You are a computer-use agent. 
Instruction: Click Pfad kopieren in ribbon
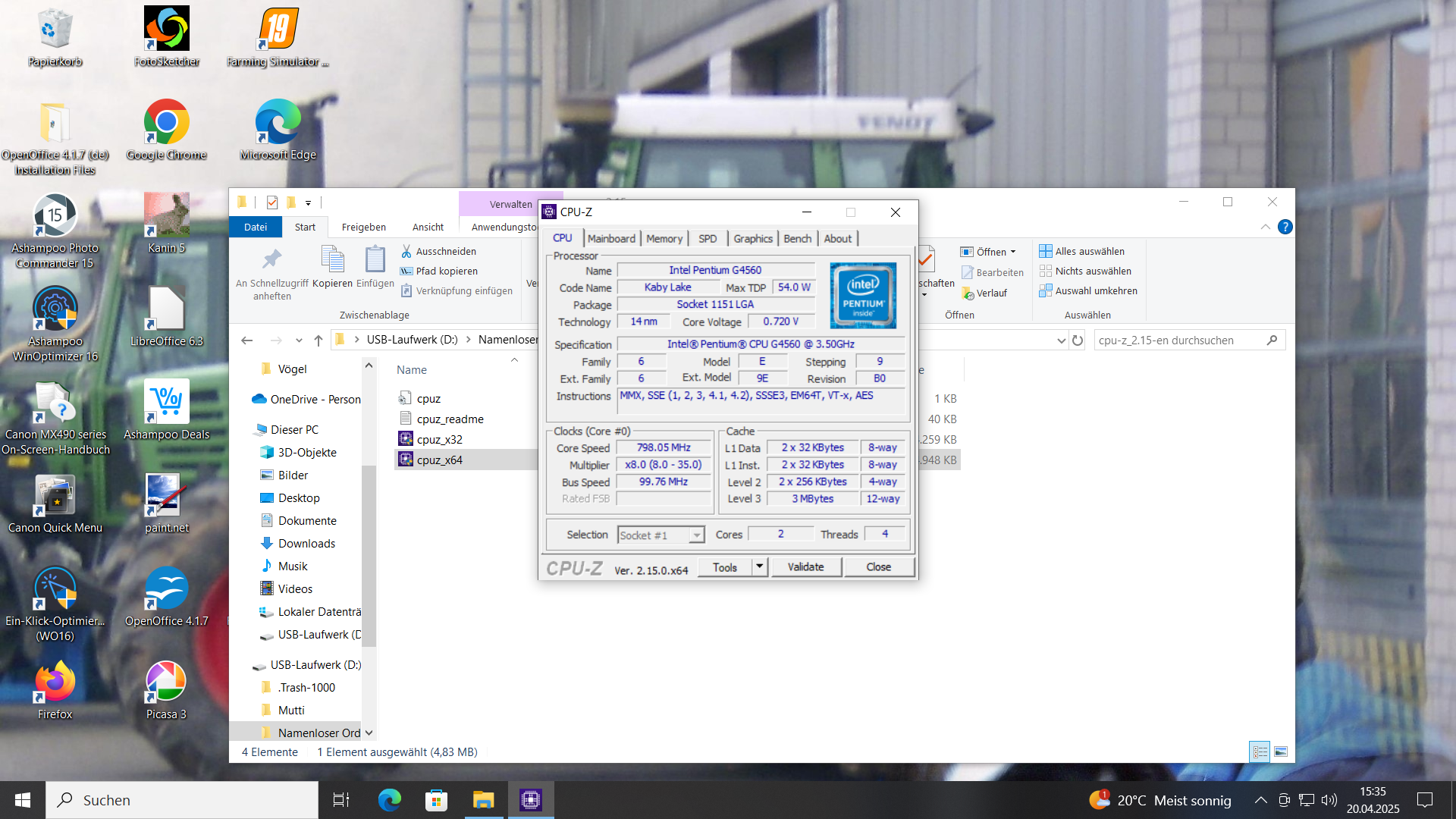click(x=446, y=271)
